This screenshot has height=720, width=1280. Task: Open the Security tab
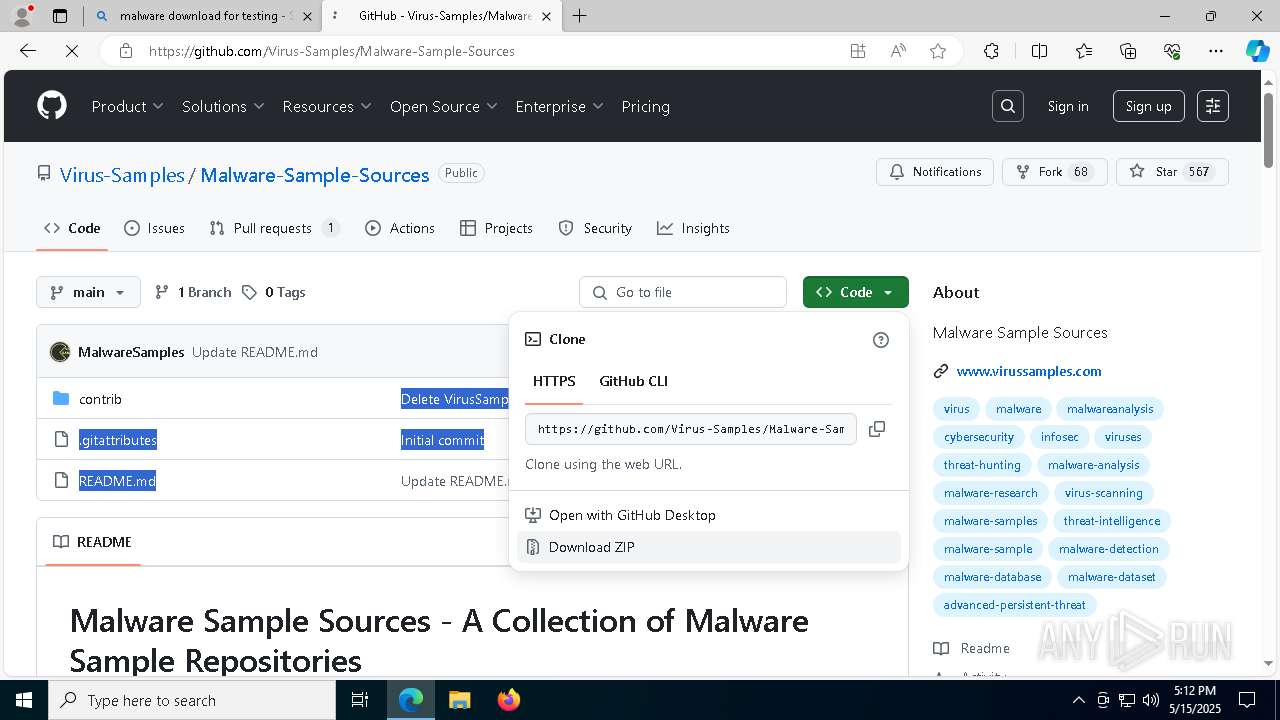595,228
